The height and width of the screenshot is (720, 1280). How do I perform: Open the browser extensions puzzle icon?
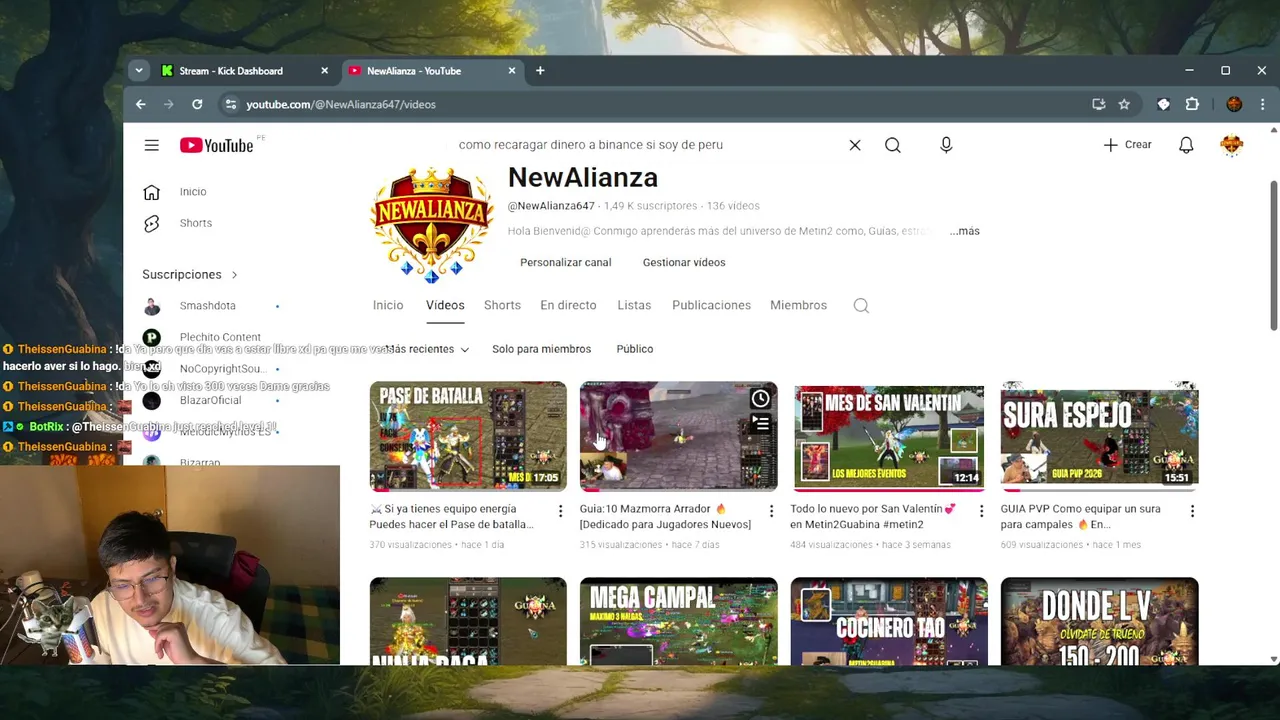point(1192,104)
